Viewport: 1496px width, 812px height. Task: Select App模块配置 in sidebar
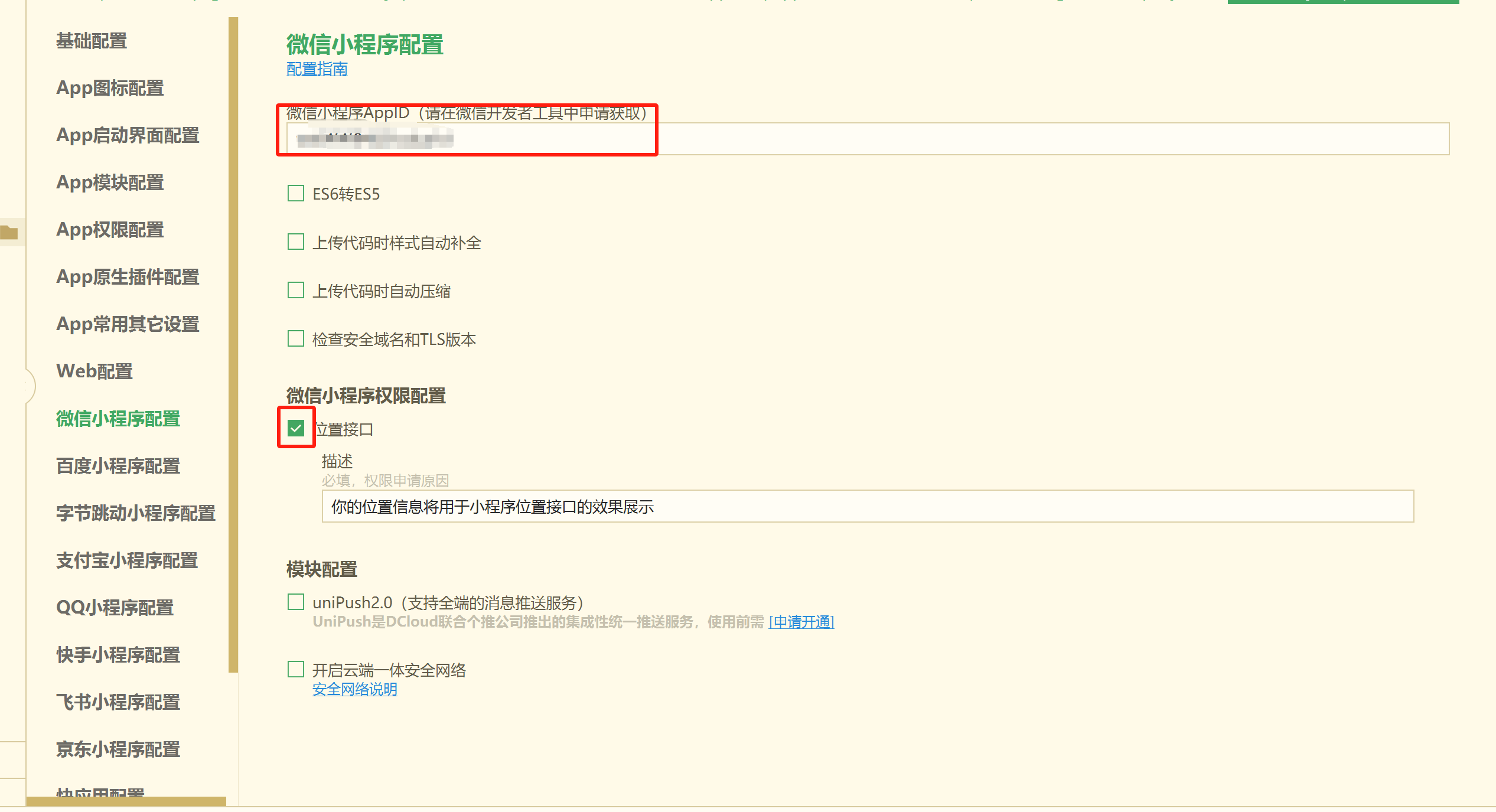pyautogui.click(x=110, y=182)
